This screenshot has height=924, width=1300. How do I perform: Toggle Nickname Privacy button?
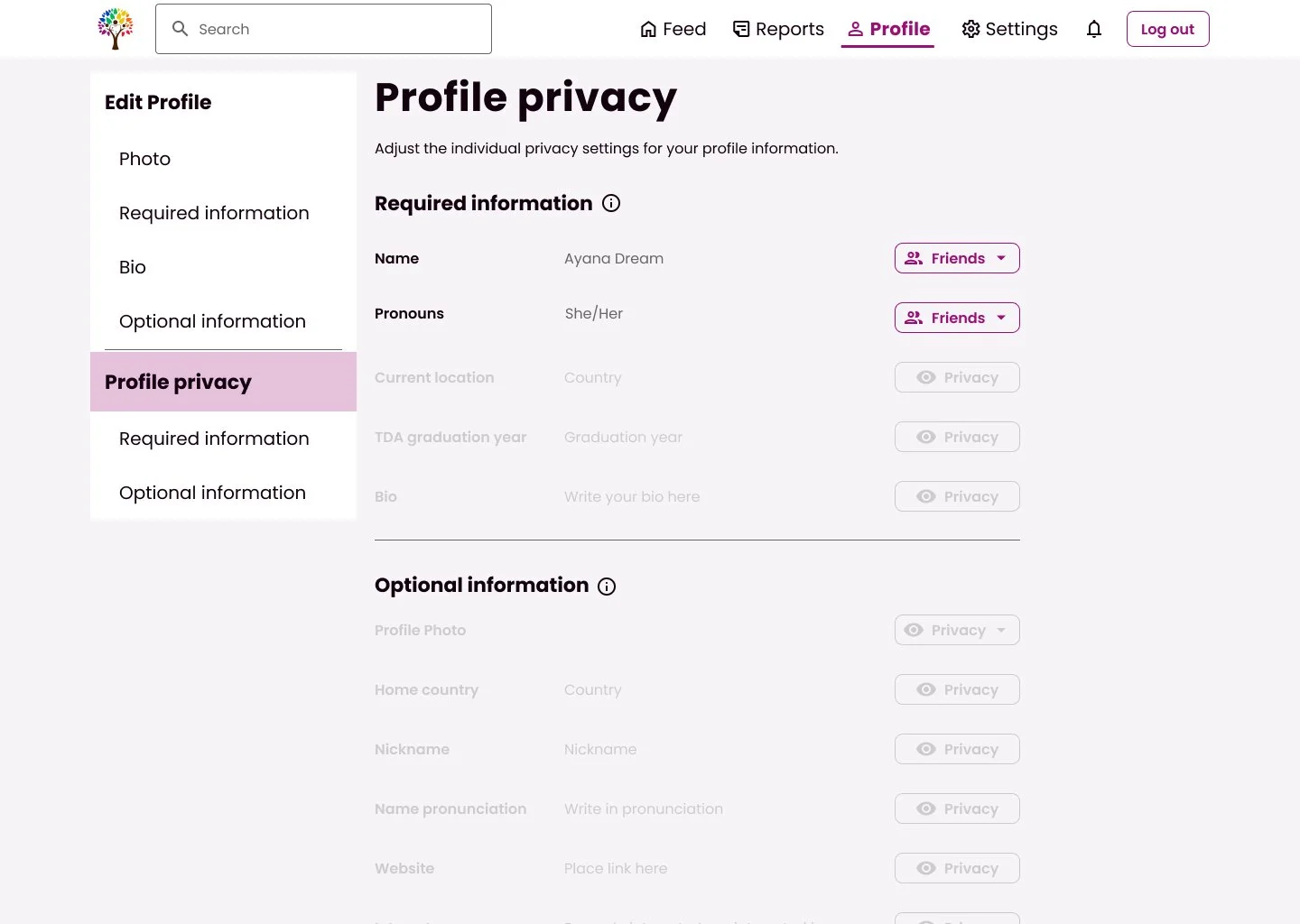coord(957,749)
